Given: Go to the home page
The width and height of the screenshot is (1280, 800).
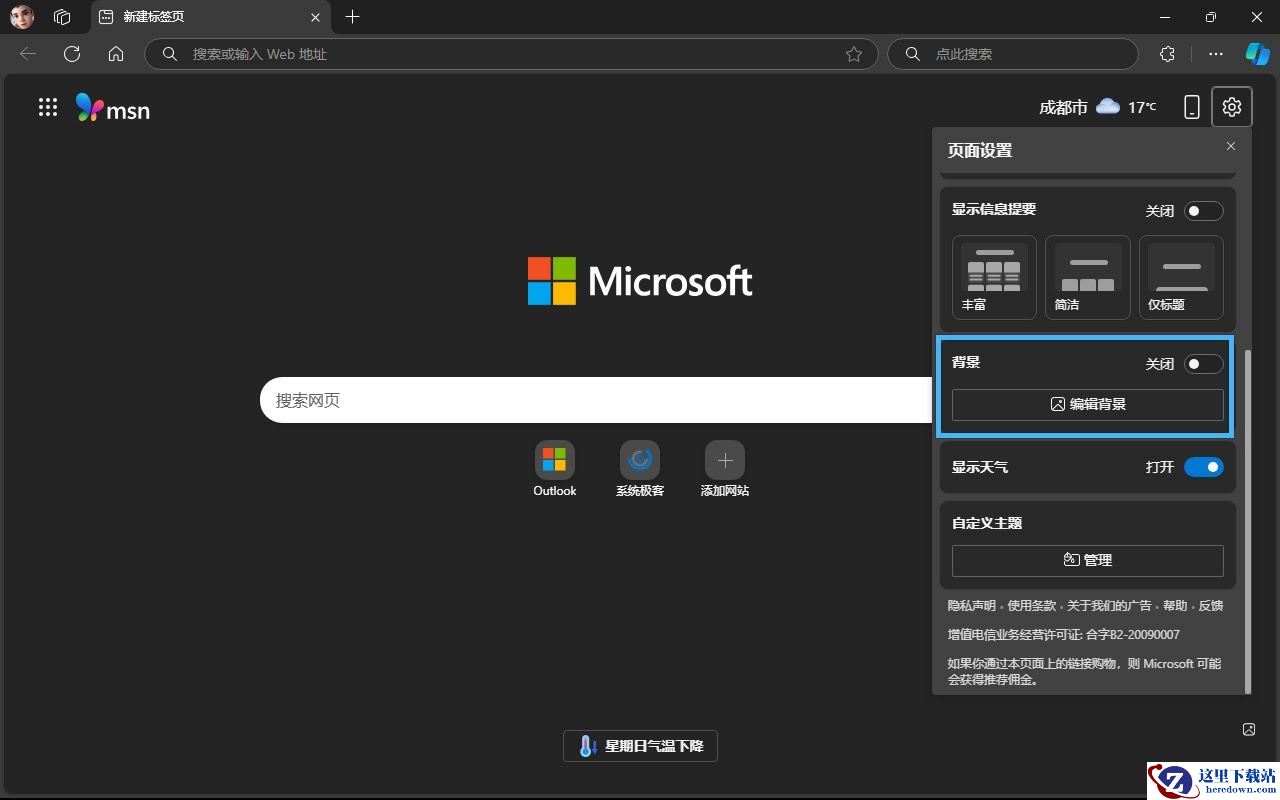Looking at the screenshot, I should pyautogui.click(x=116, y=54).
